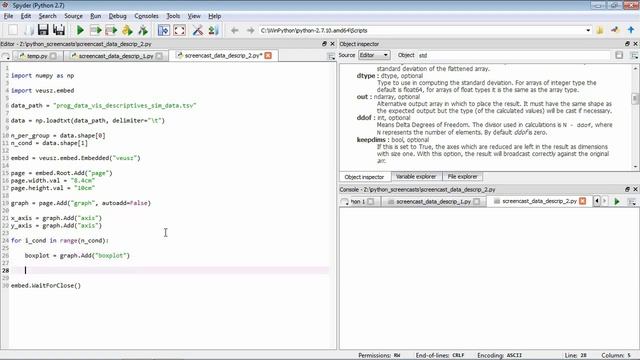Click the Object input field showing std
The width and height of the screenshot is (640, 360).
(x=513, y=55)
